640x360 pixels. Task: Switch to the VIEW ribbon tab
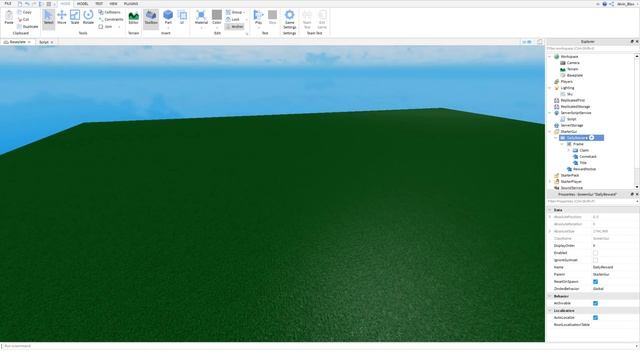pyautogui.click(x=113, y=4)
